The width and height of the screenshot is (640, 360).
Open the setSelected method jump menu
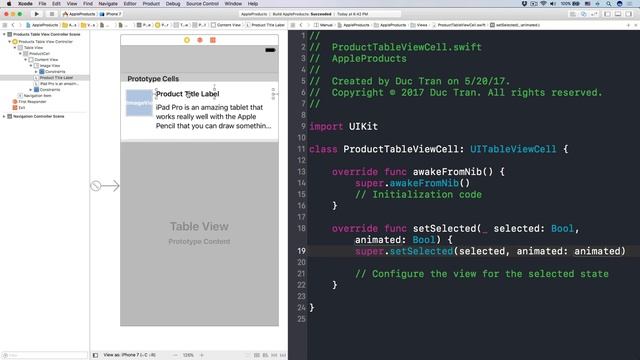[515, 25]
